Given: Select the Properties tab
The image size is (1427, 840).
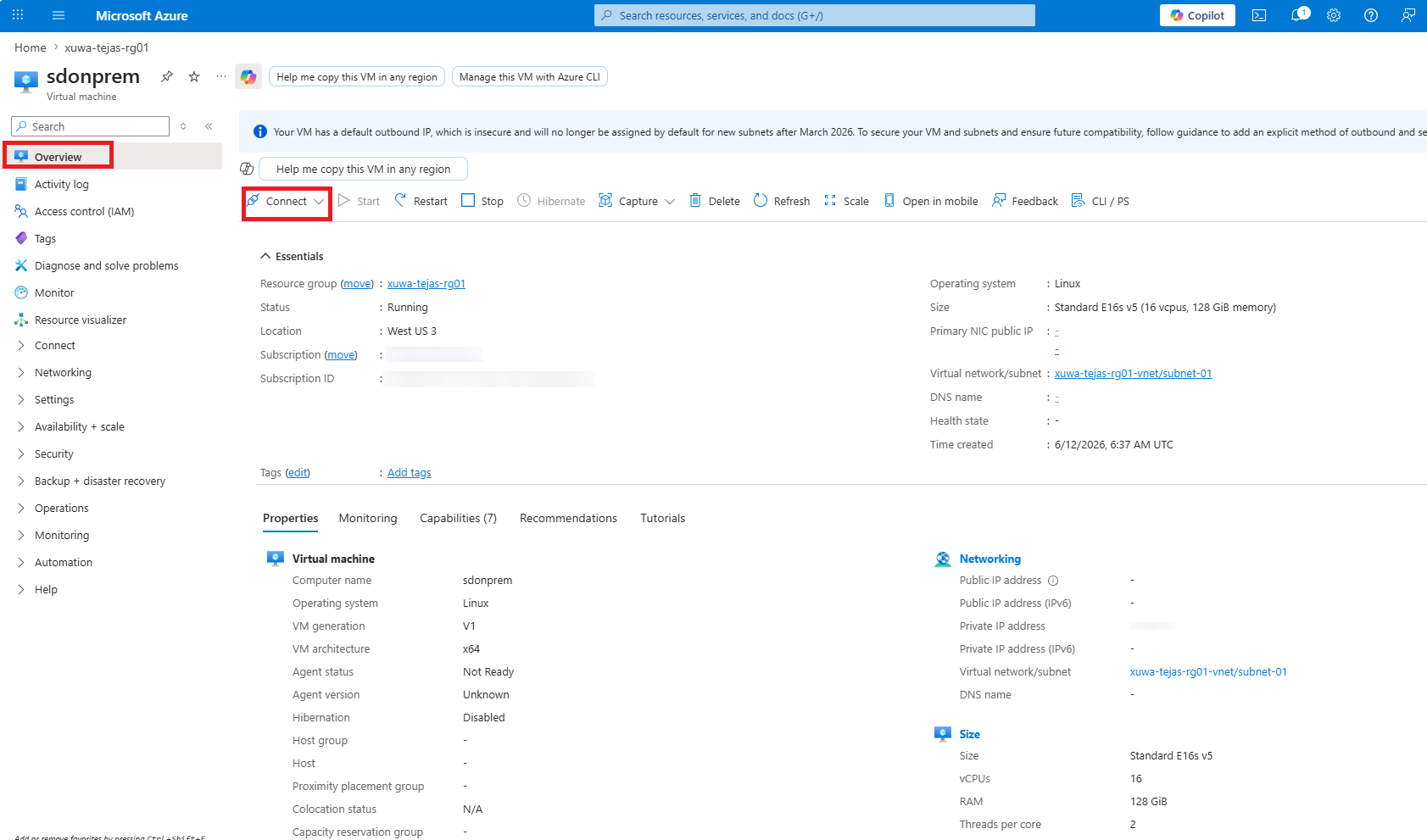Looking at the screenshot, I should pyautogui.click(x=291, y=518).
